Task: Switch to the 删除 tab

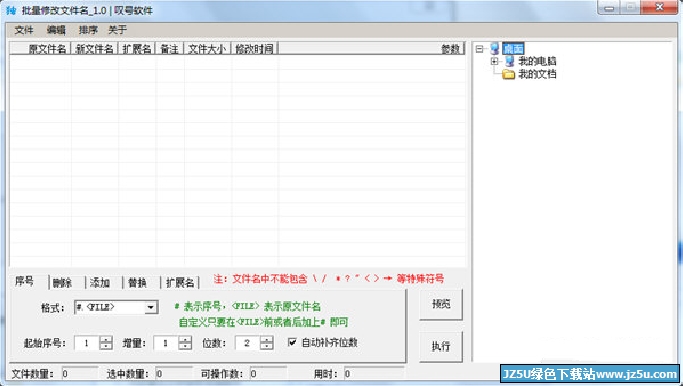Action: coord(62,283)
